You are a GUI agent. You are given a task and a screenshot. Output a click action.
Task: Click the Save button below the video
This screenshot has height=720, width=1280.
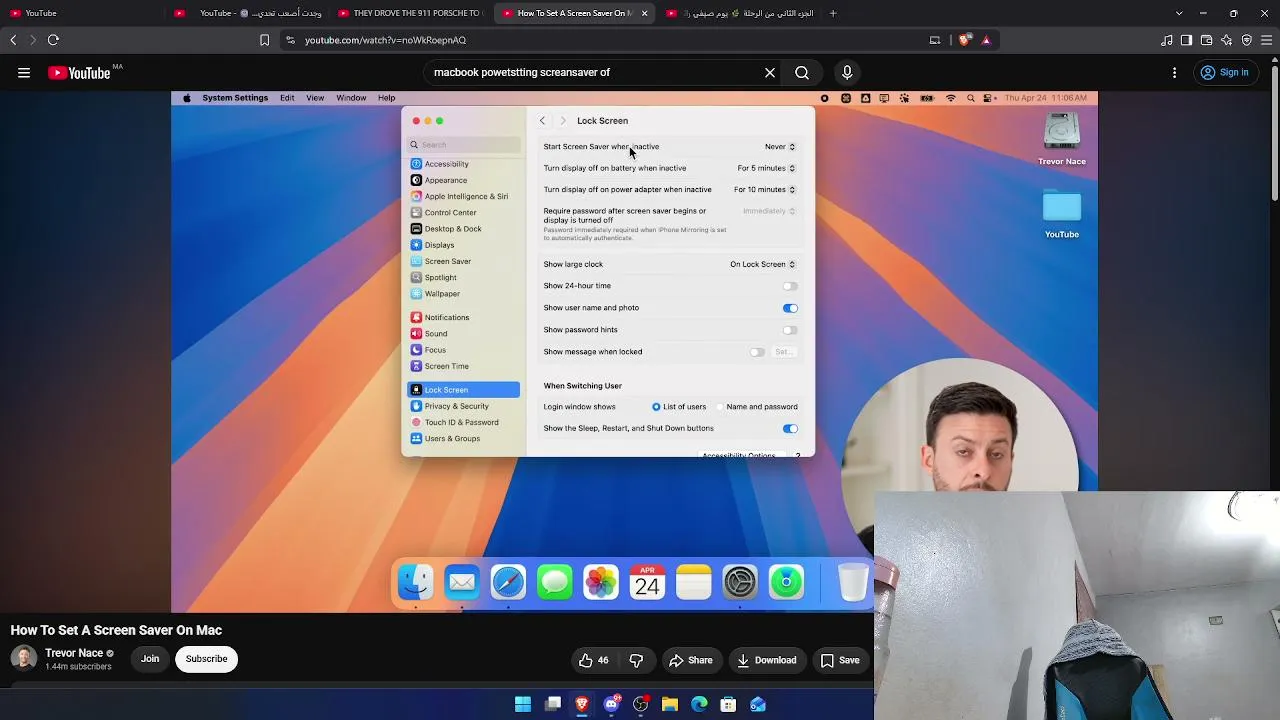pos(840,660)
